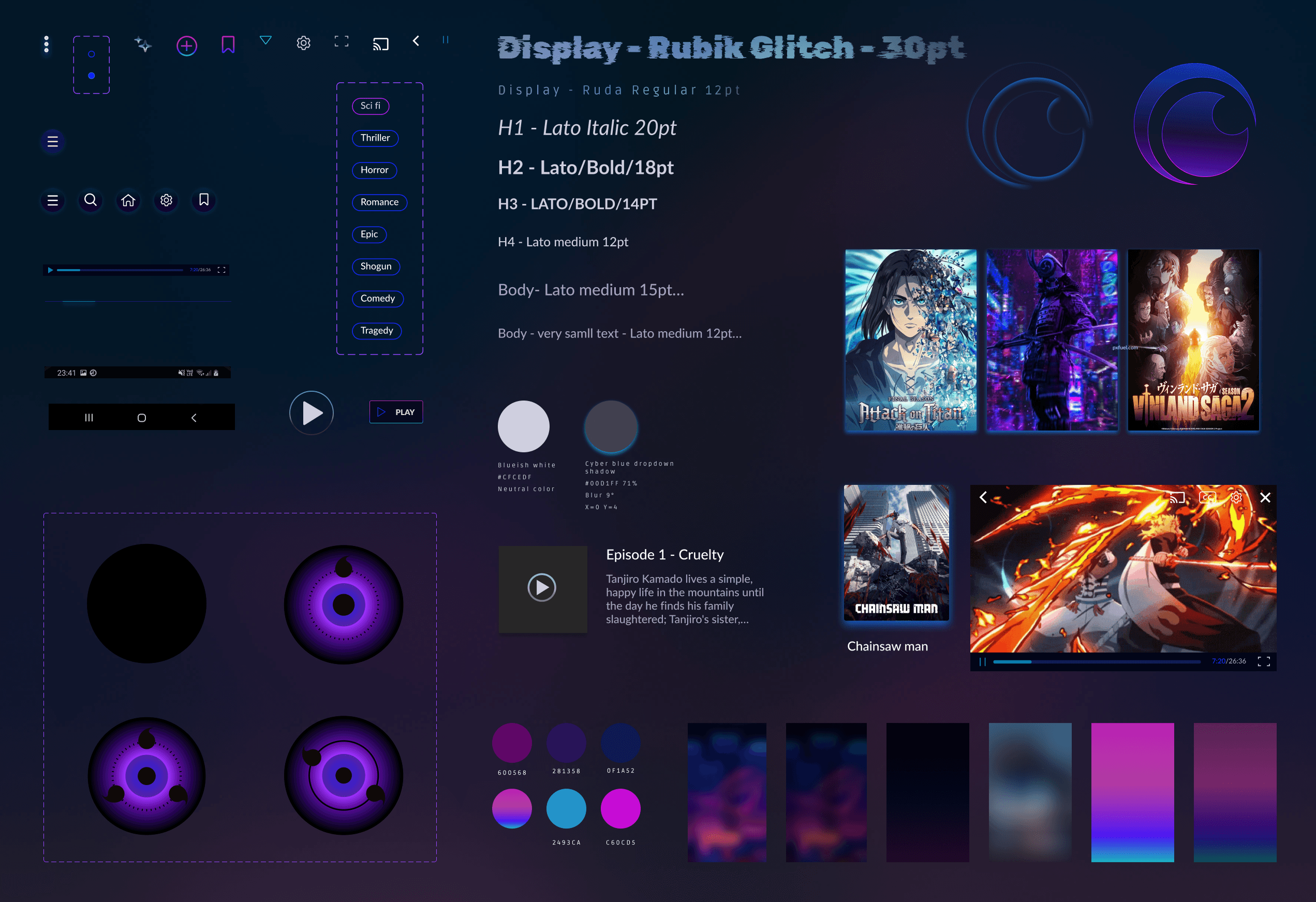Viewport: 1316px width, 902px height.
Task: Open the Attack on Titan poster
Action: (910, 341)
